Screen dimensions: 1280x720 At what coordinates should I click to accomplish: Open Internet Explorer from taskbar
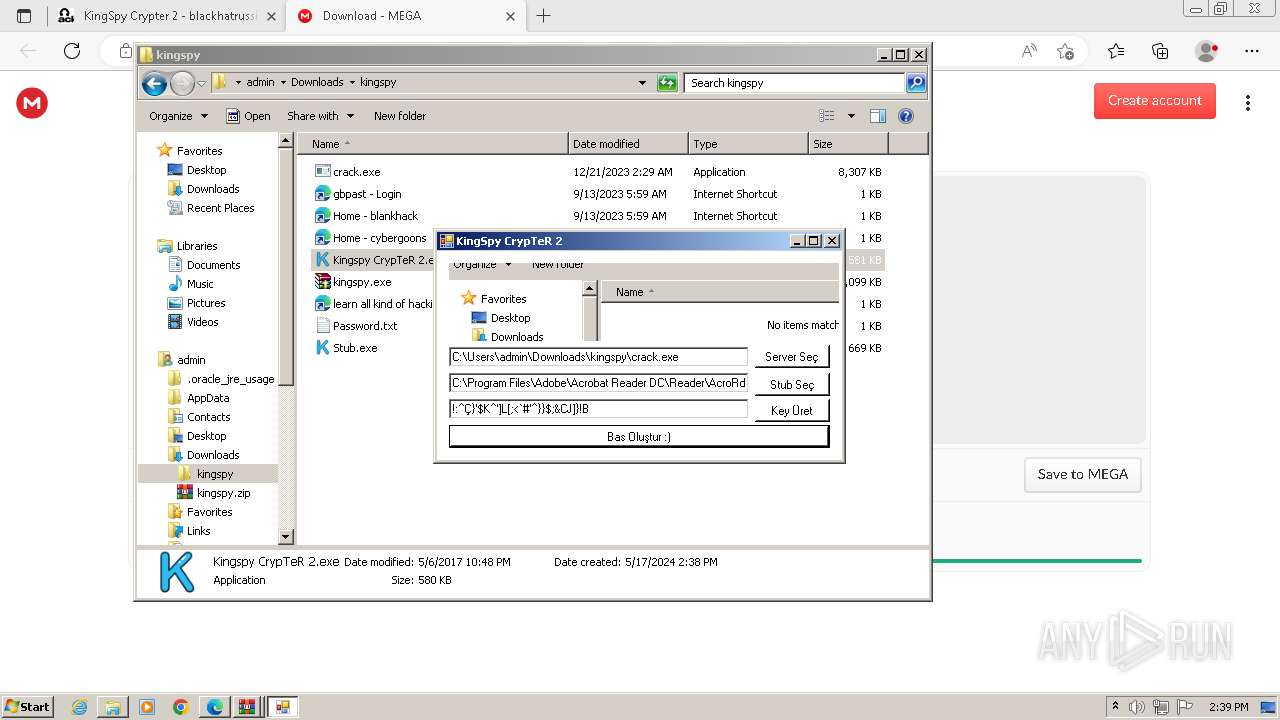80,707
